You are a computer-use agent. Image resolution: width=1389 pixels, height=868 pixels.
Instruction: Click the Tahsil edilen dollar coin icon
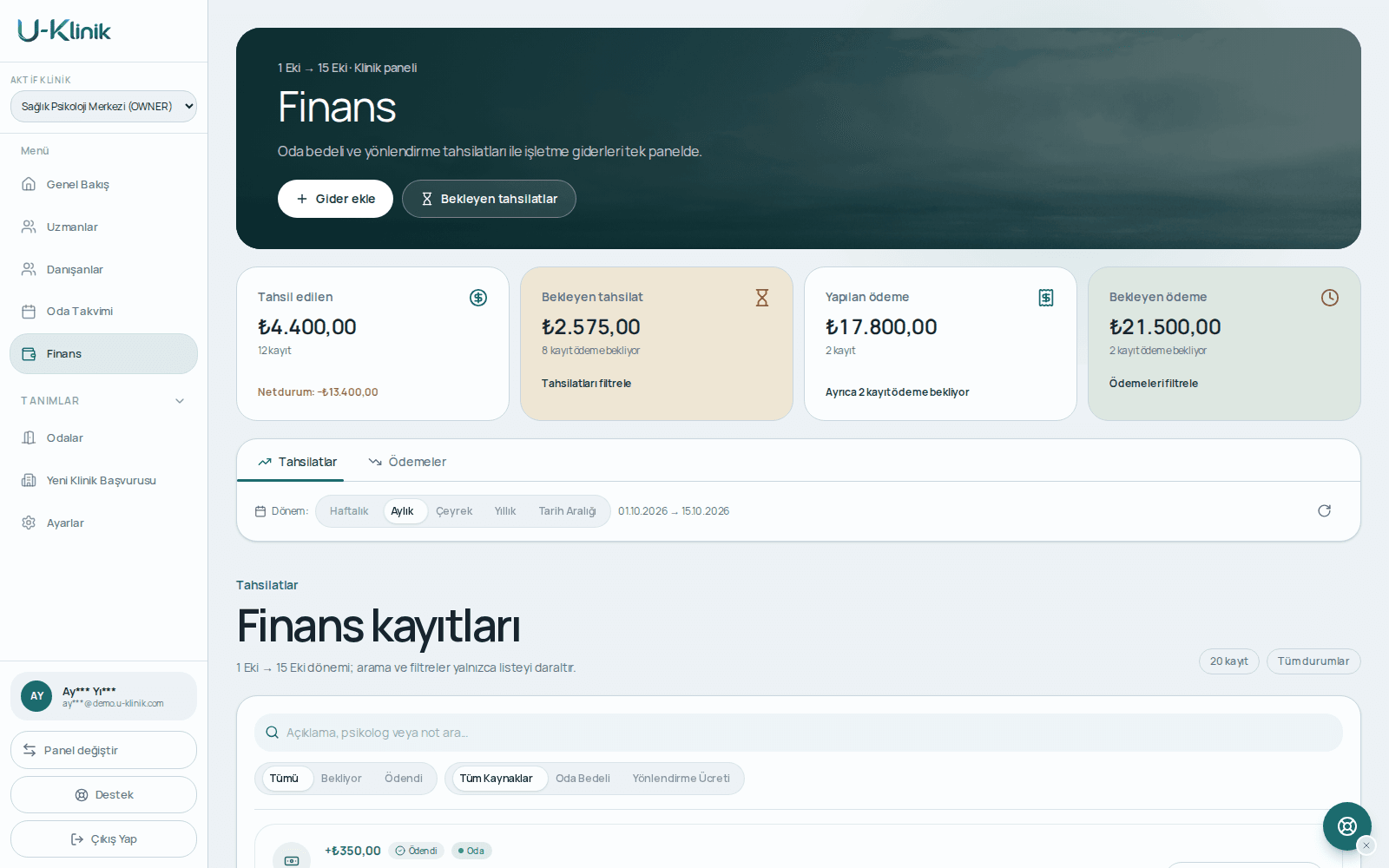(478, 298)
